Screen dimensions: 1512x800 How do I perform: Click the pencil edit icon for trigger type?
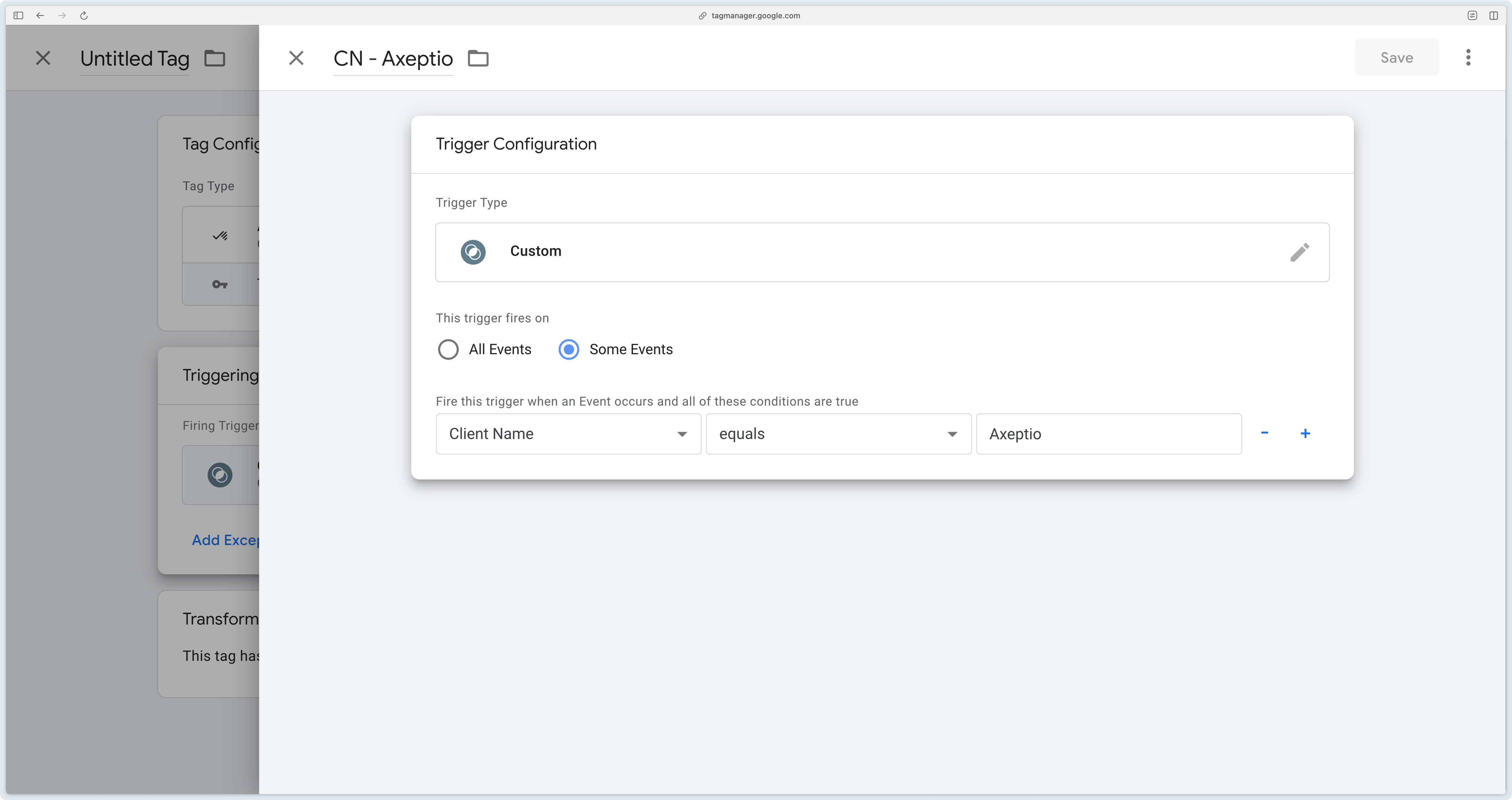(x=1299, y=252)
